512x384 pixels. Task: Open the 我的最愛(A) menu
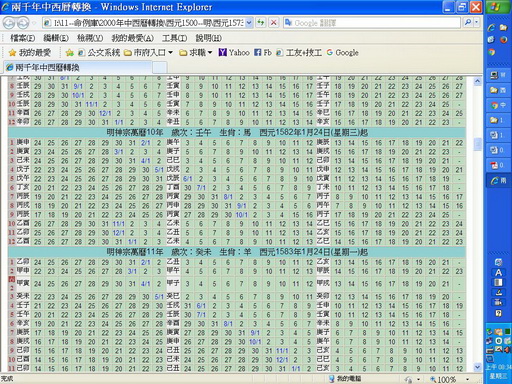(132, 38)
